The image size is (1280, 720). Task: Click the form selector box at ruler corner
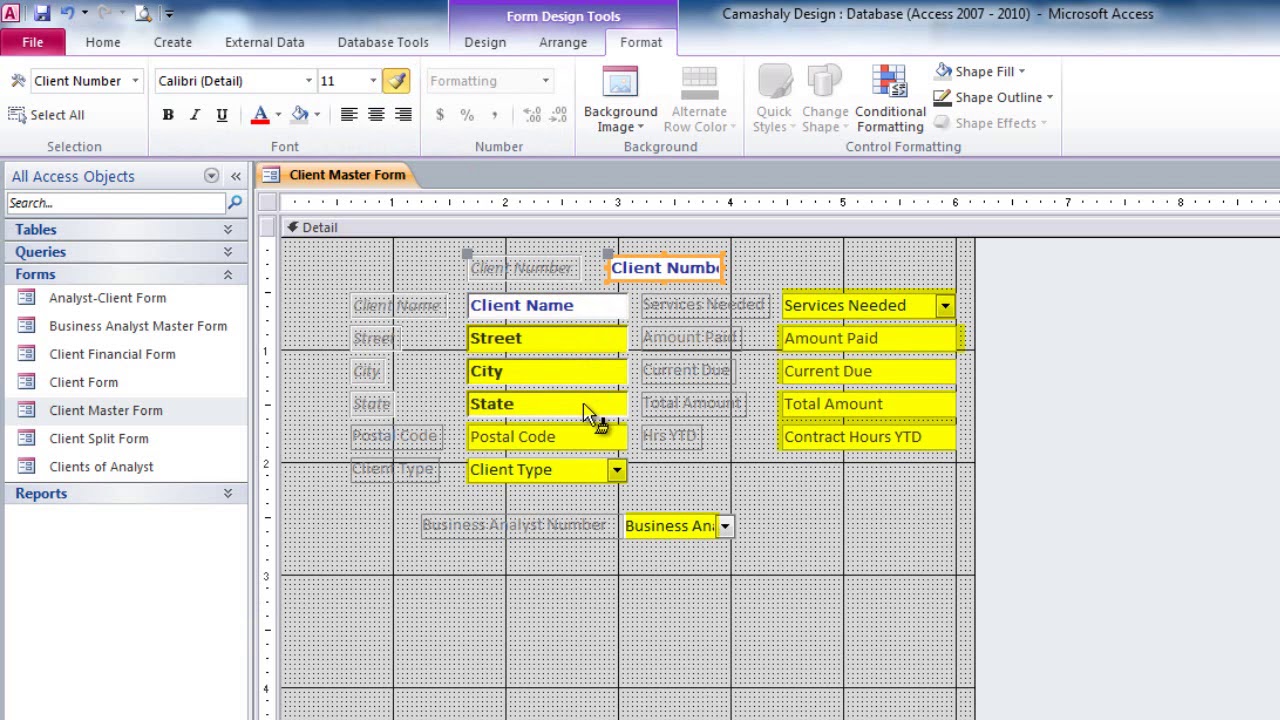(x=267, y=202)
